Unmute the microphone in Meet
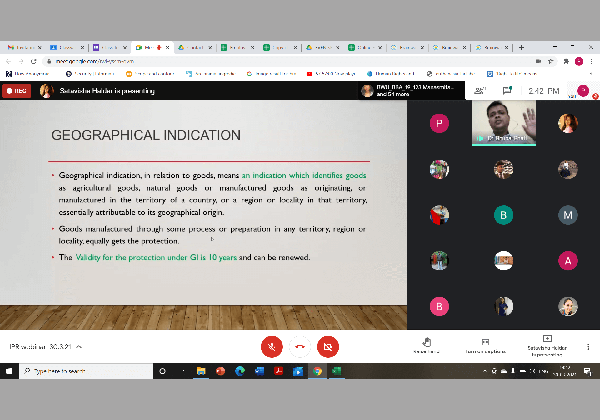This screenshot has height=420, width=600. pyautogui.click(x=270, y=346)
